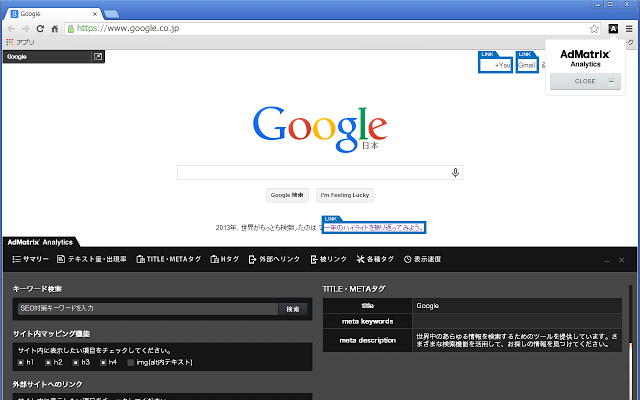Open the home page icon
The height and width of the screenshot is (400, 640).
55,29
